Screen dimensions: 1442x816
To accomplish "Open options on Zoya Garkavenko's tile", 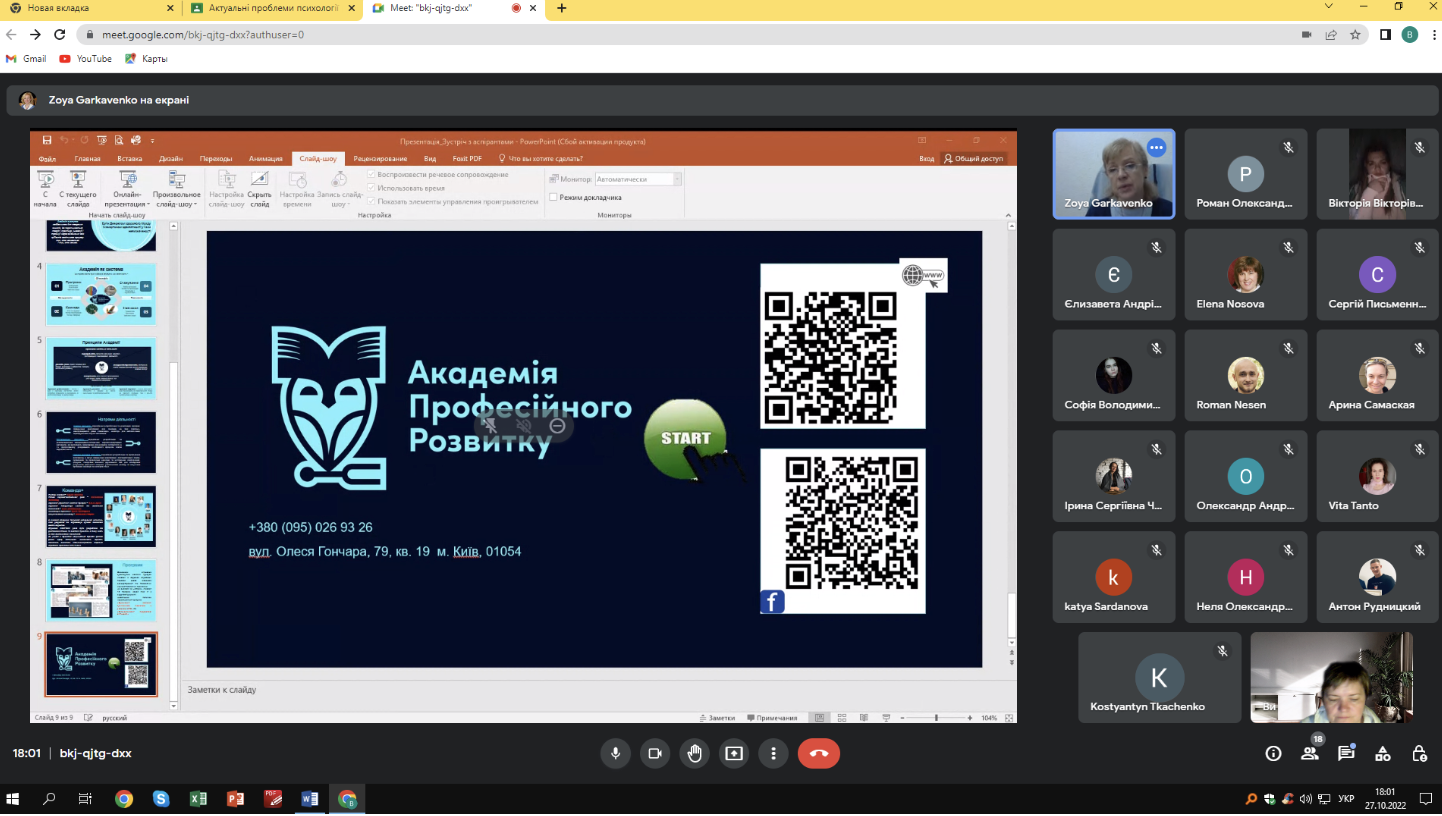I will pos(1157,147).
